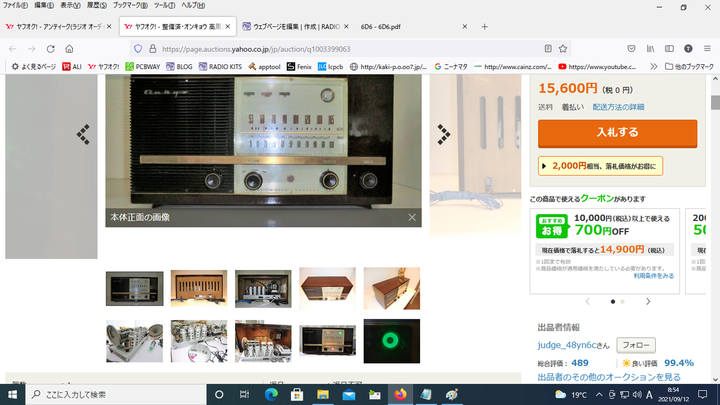
Task: Show the previous auction image with left arrow
Action: point(83,133)
